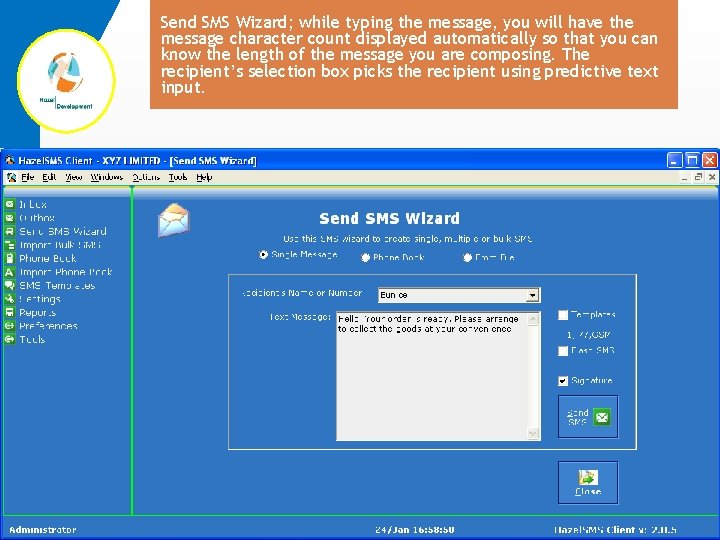
Task: Open the Inbox sidebar icon
Action: pyautogui.click(x=9, y=204)
